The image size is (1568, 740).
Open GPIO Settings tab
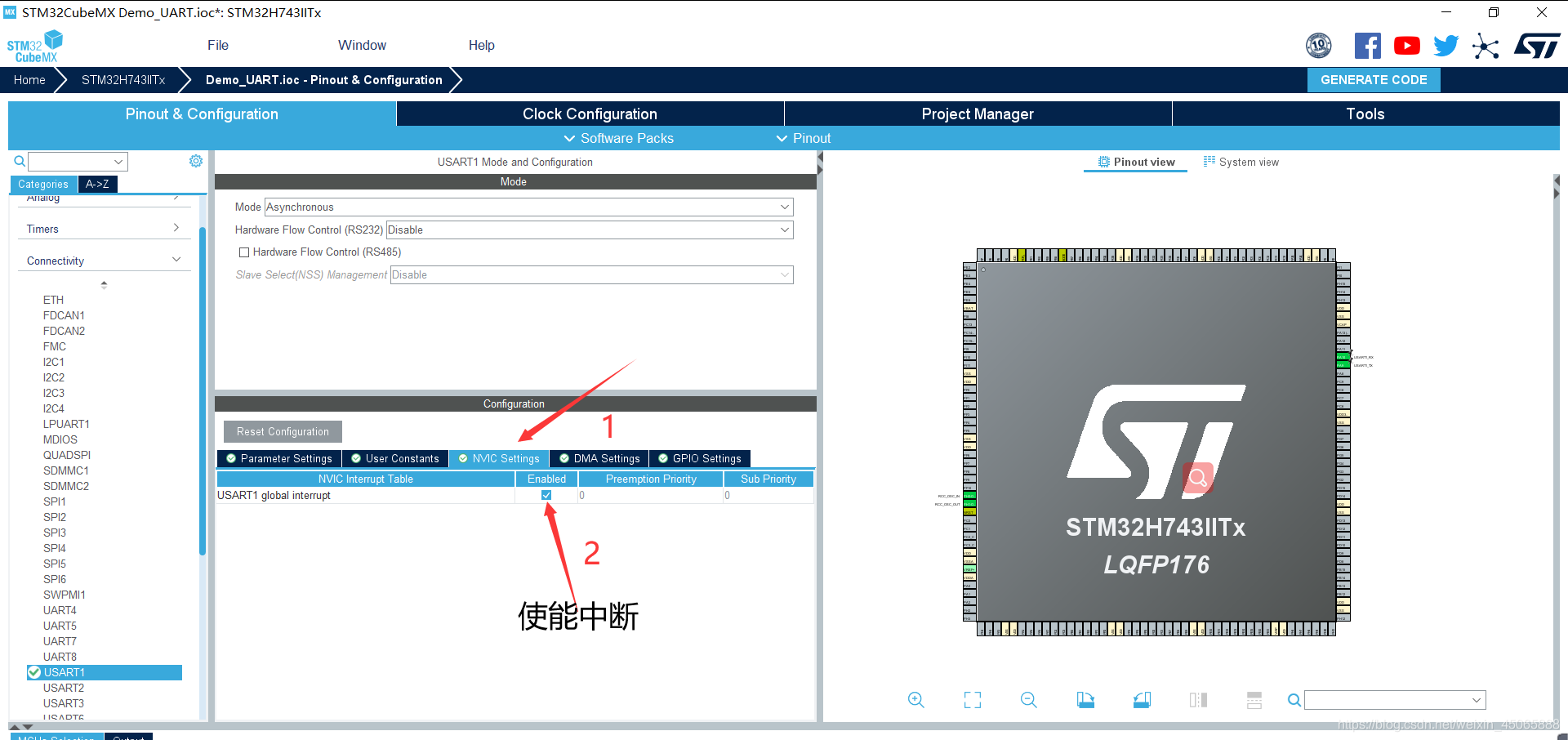(x=700, y=458)
